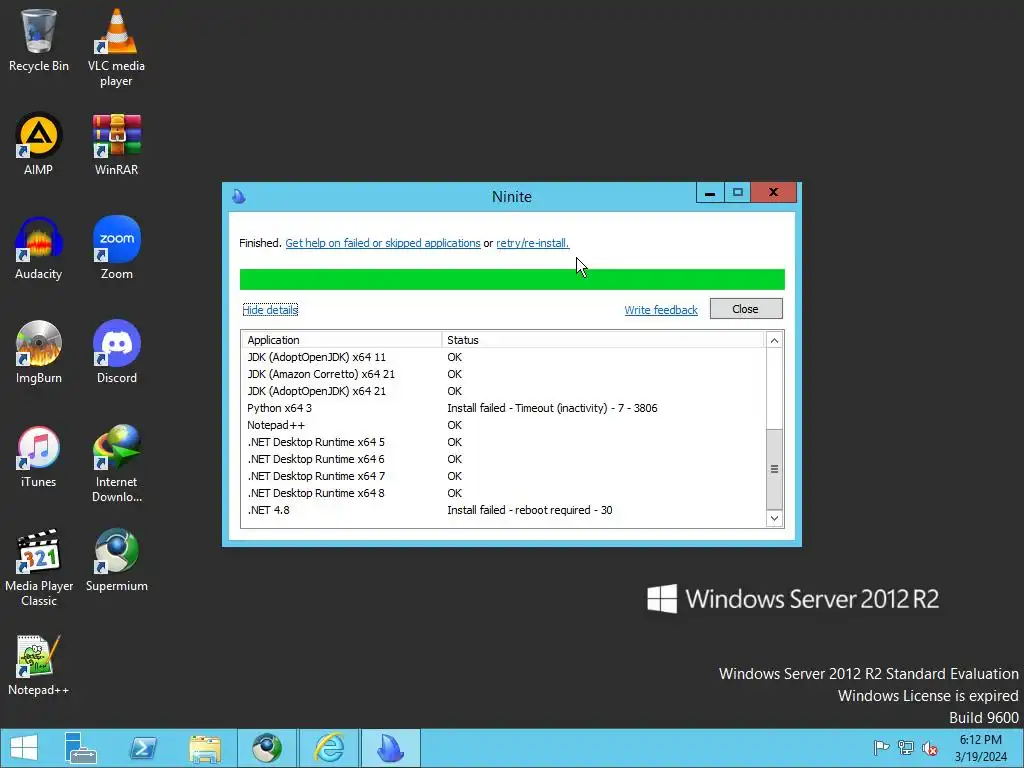Screen dimensions: 1024x768
Task: Open the Windows Start button
Action: point(24,748)
